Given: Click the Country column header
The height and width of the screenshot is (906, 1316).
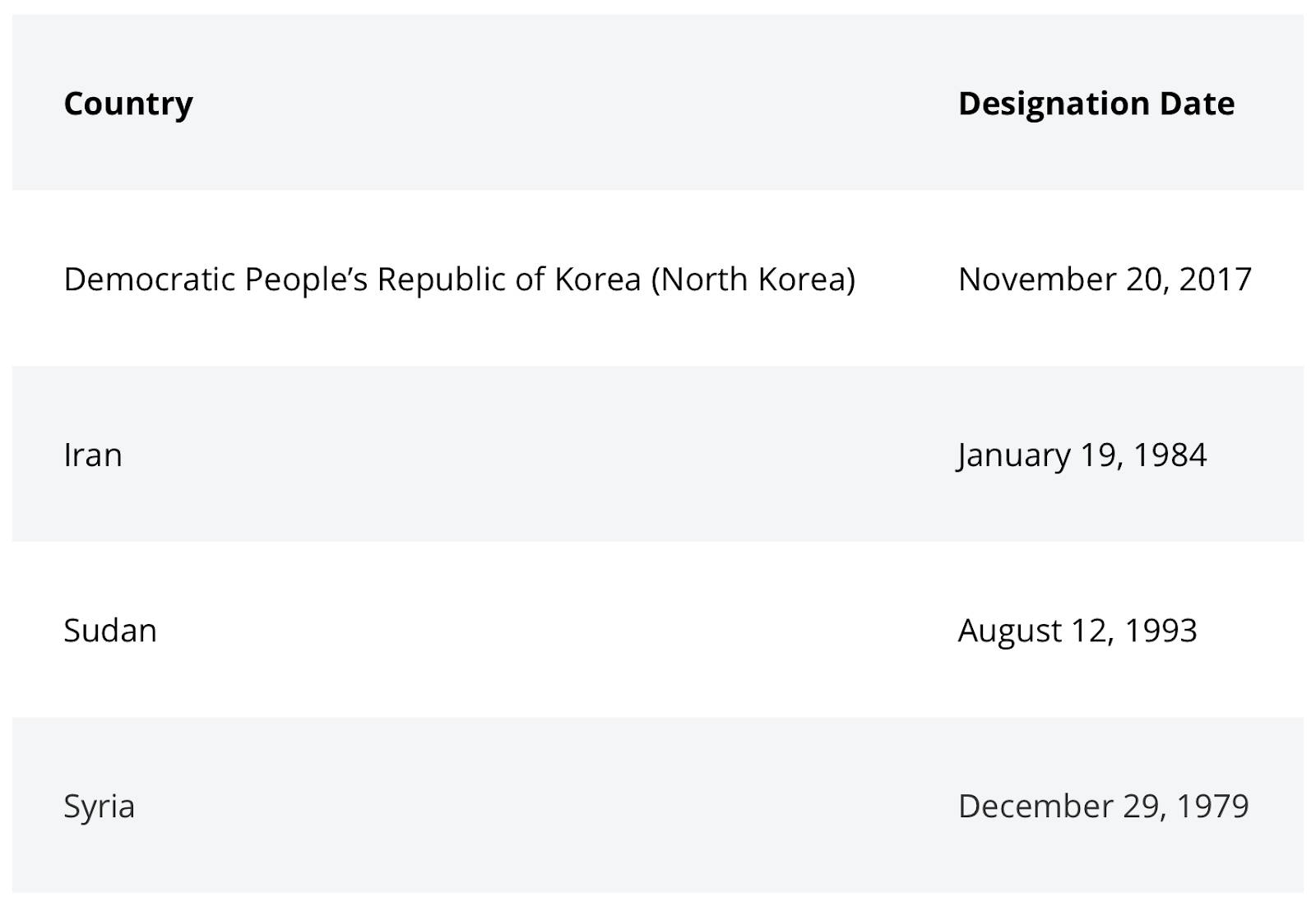Looking at the screenshot, I should point(128,104).
